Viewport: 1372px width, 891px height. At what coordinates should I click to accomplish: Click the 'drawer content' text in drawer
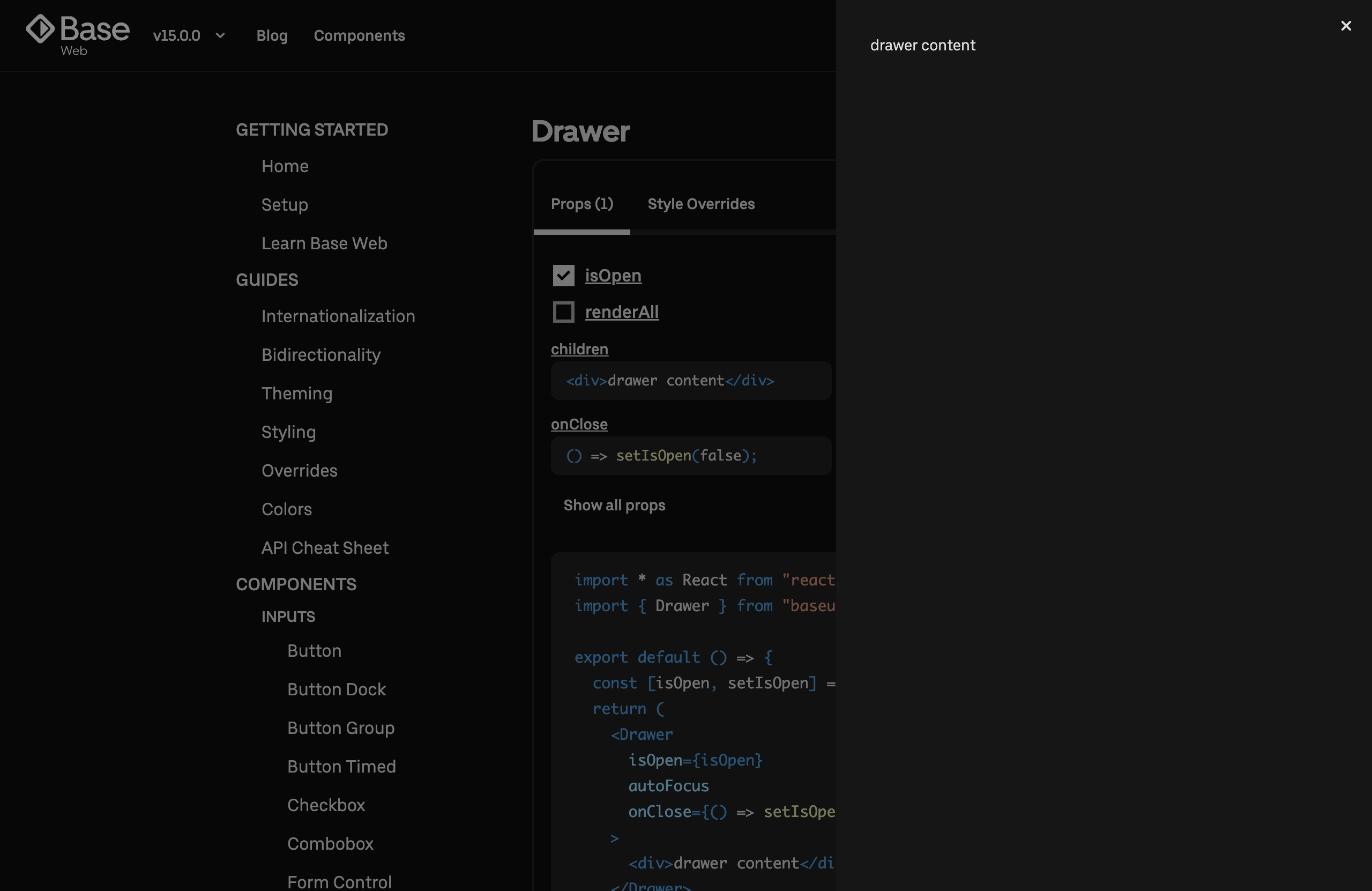(x=922, y=46)
